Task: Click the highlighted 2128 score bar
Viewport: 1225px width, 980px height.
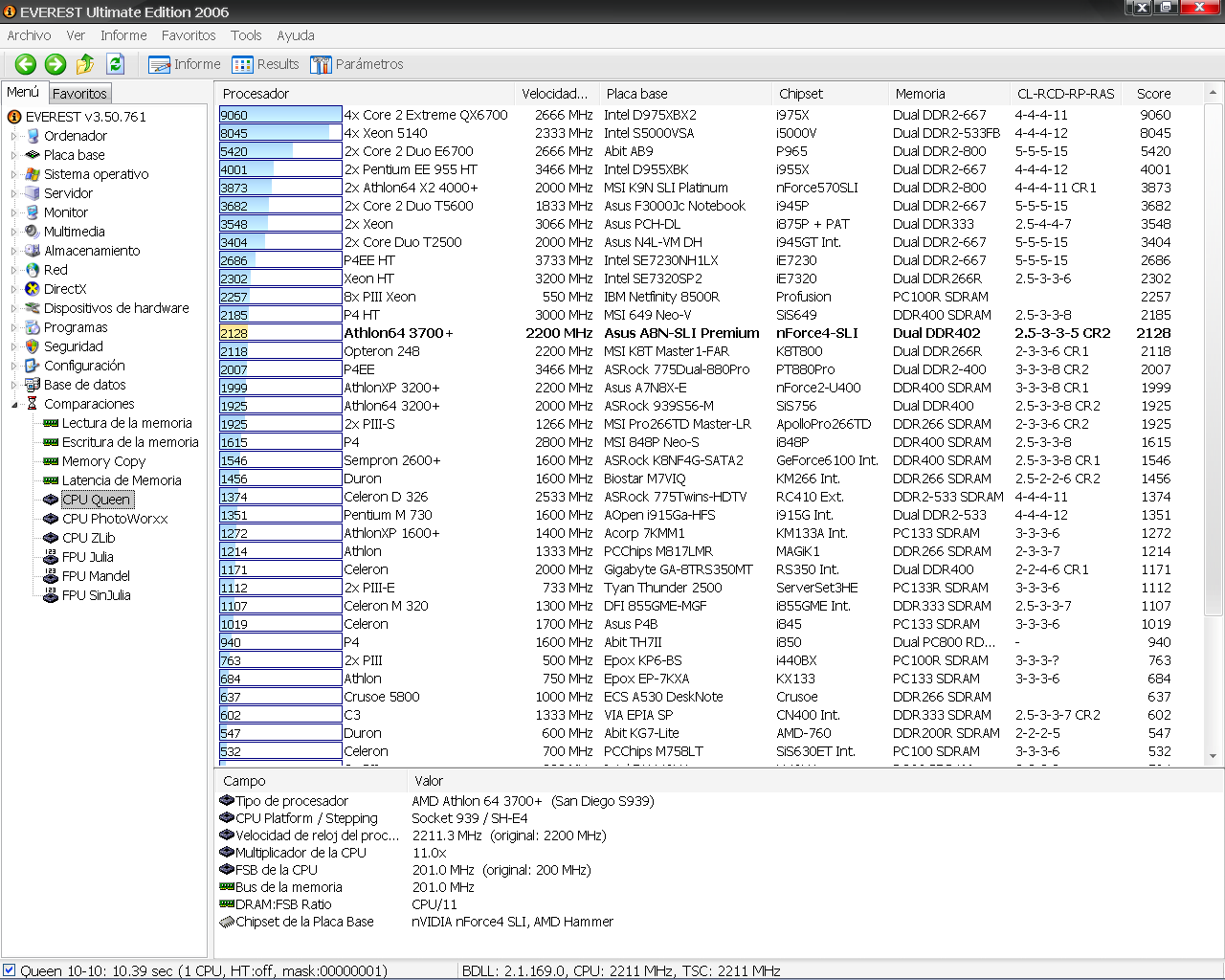Action: (280, 333)
